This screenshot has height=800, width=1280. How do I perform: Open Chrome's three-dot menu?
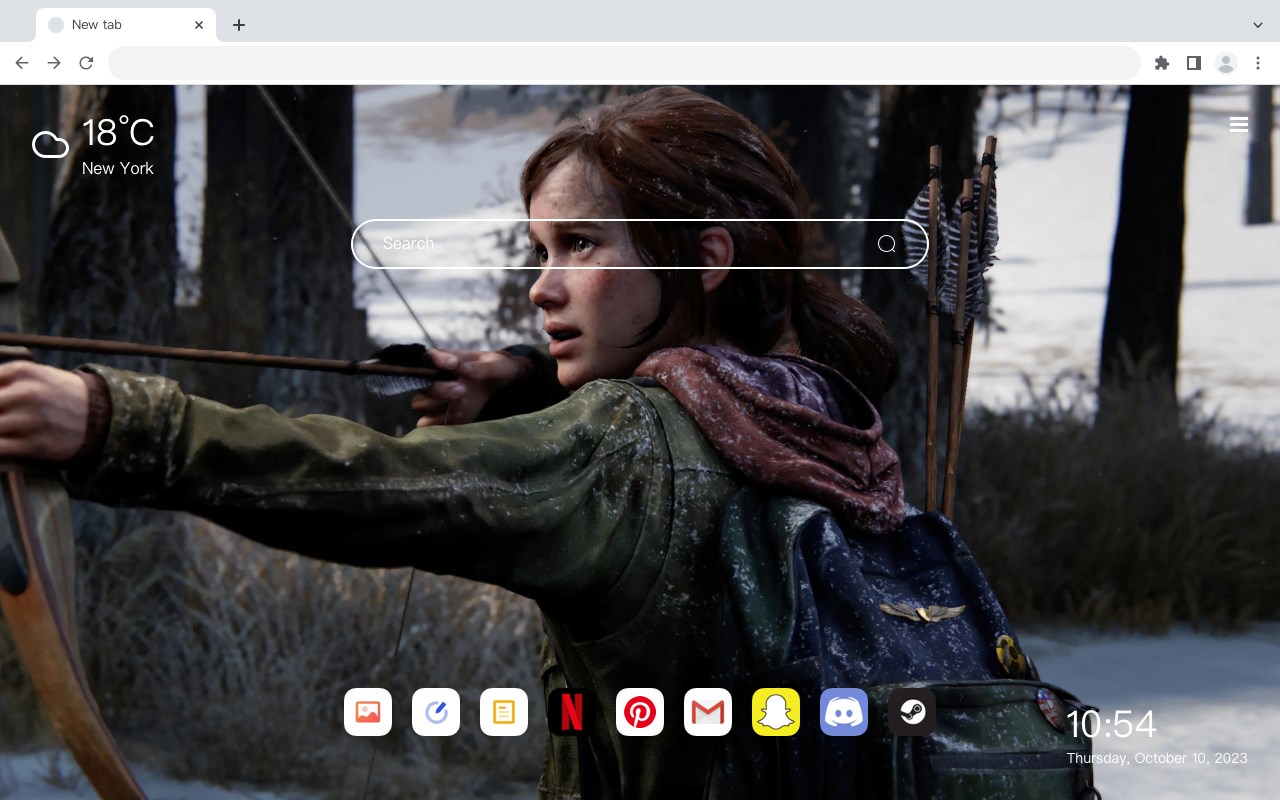1258,63
